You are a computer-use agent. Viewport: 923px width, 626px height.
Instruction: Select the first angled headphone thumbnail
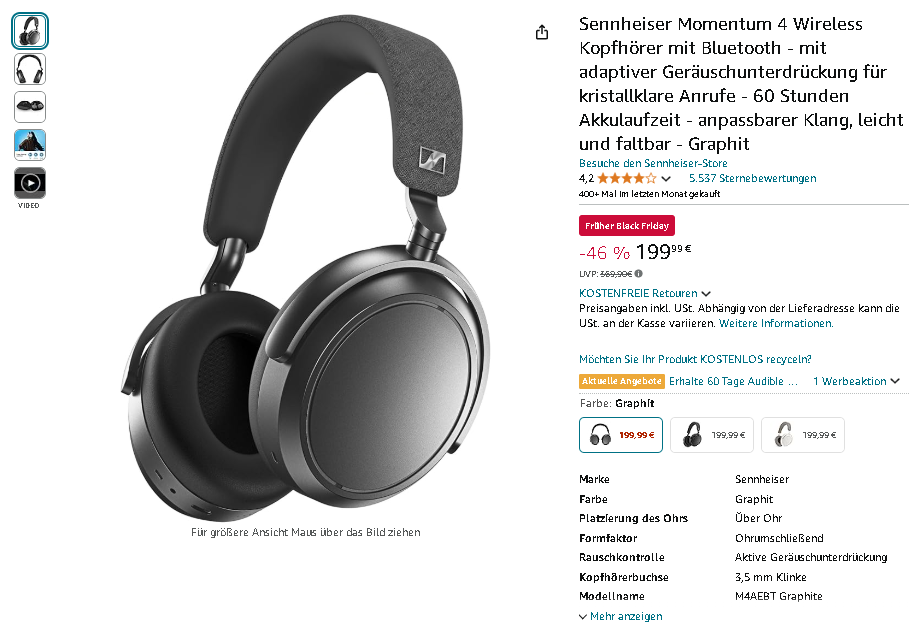coord(29,31)
